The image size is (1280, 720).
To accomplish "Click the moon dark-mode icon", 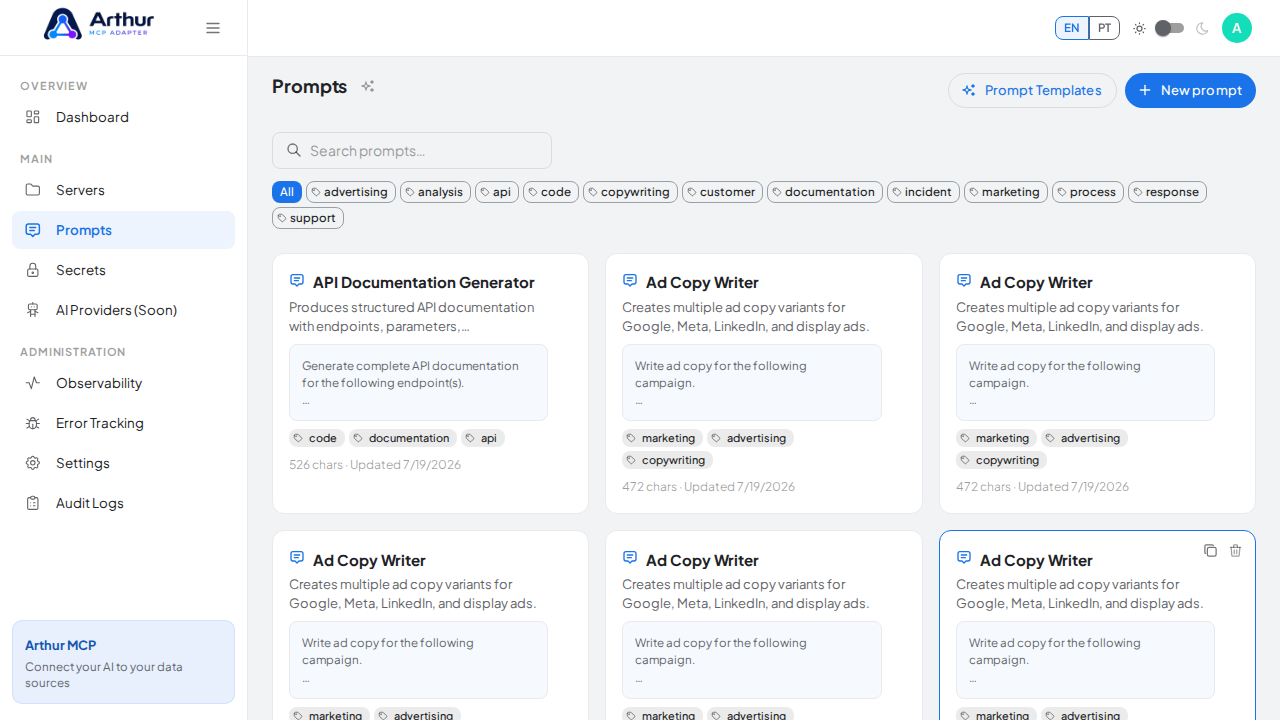I will point(1202,28).
